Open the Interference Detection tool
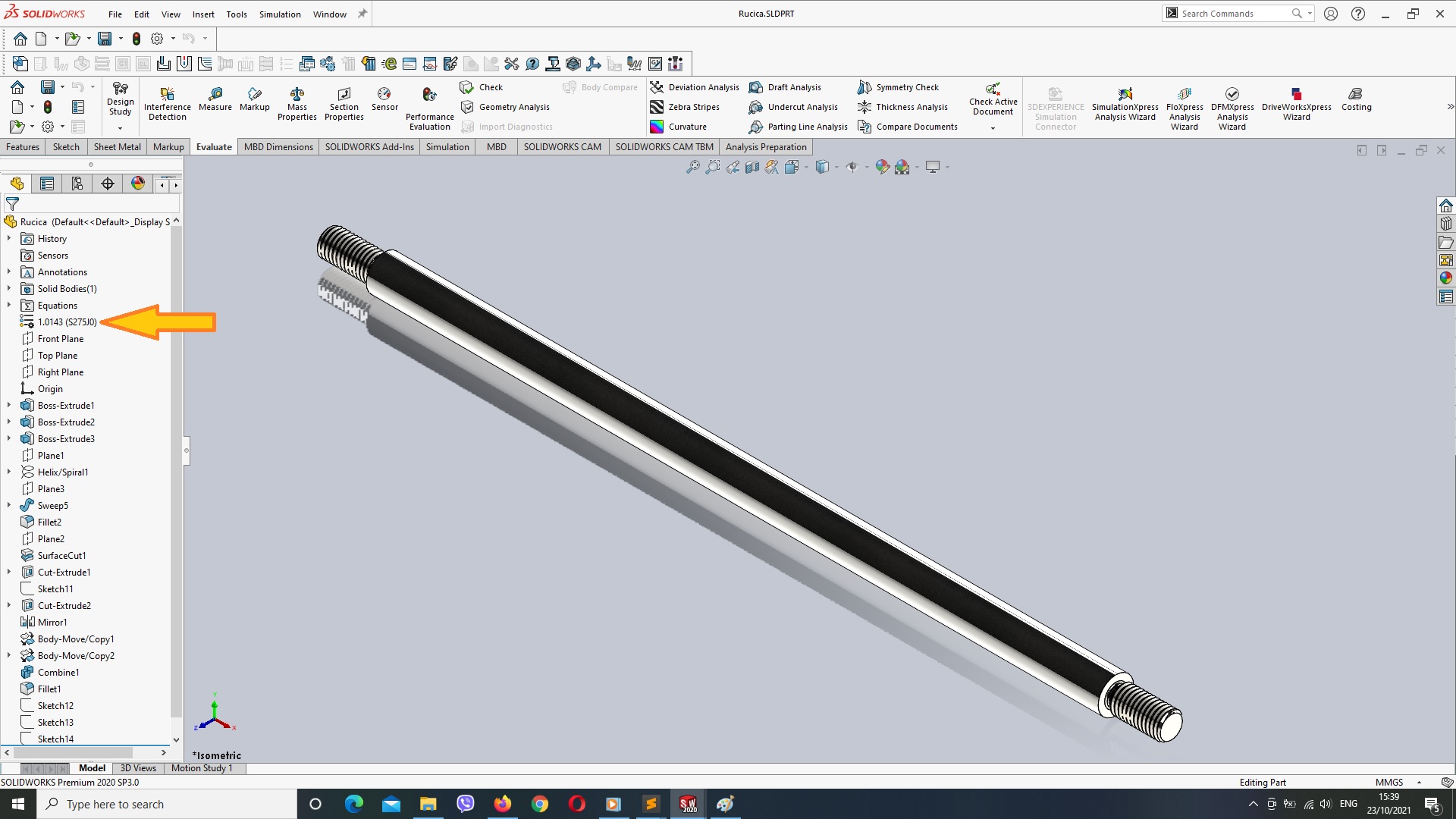Screen dimensions: 1456x819 pyautogui.click(x=167, y=103)
